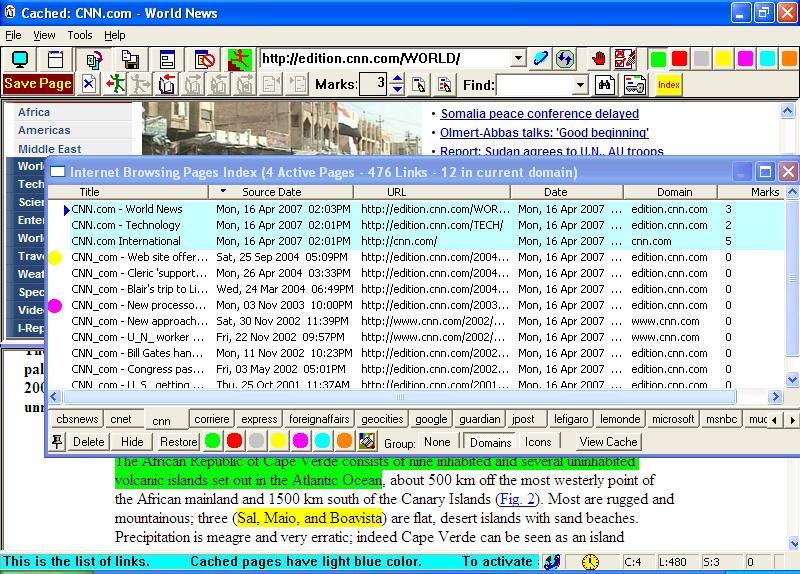
Task: Click the View Cache button
Action: click(x=608, y=442)
